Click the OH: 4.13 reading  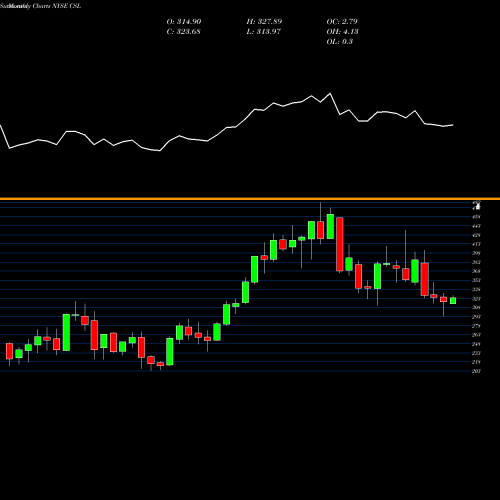[342, 31]
